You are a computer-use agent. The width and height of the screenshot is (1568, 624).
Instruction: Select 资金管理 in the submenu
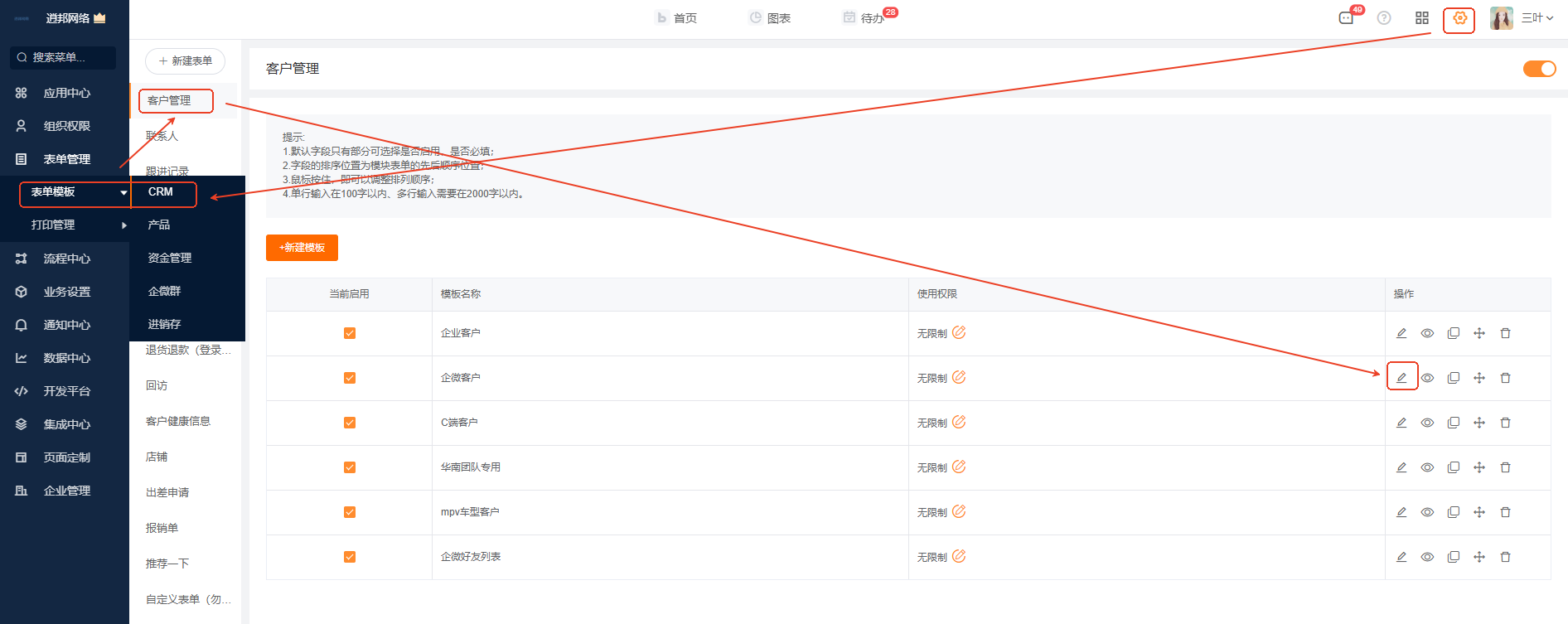(x=170, y=259)
